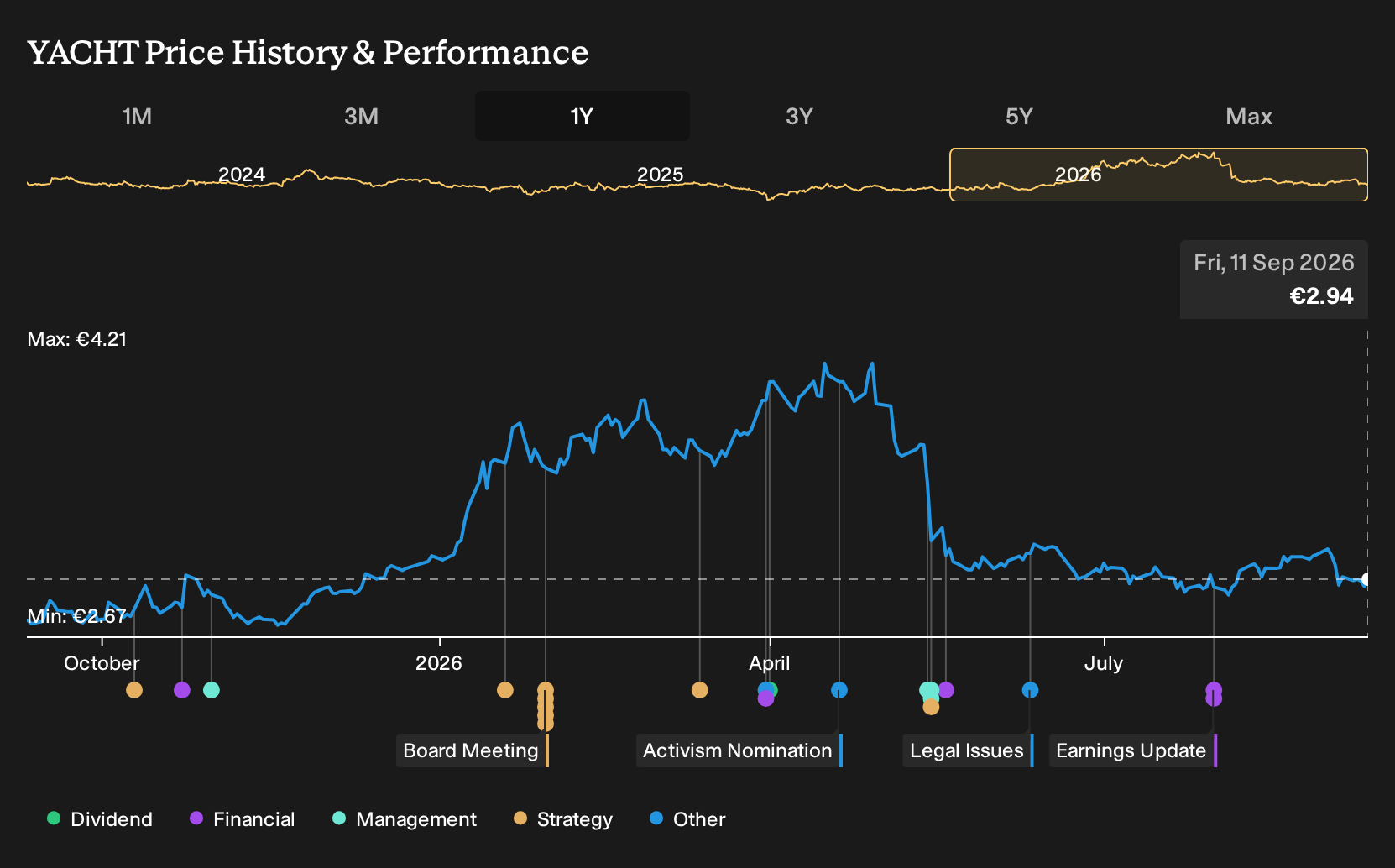Click the orange Strategy marker before April
Image resolution: width=1395 pixels, height=868 pixels.
[700, 690]
